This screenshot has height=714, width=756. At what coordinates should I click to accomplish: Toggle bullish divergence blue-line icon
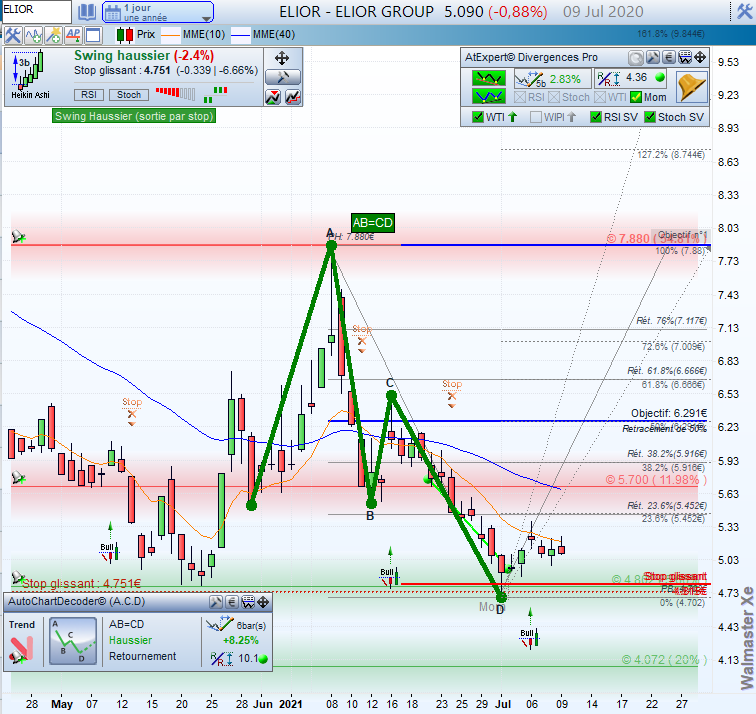click(489, 96)
